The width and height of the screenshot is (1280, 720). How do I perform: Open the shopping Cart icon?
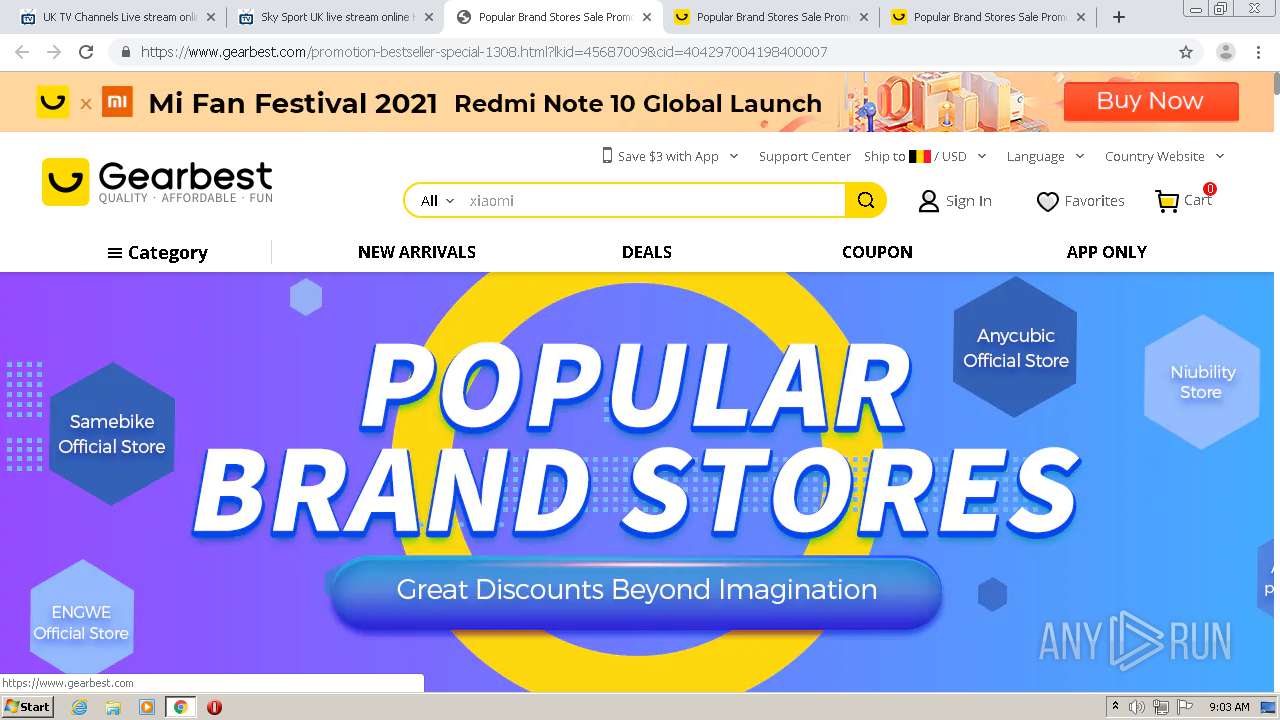coord(1167,201)
